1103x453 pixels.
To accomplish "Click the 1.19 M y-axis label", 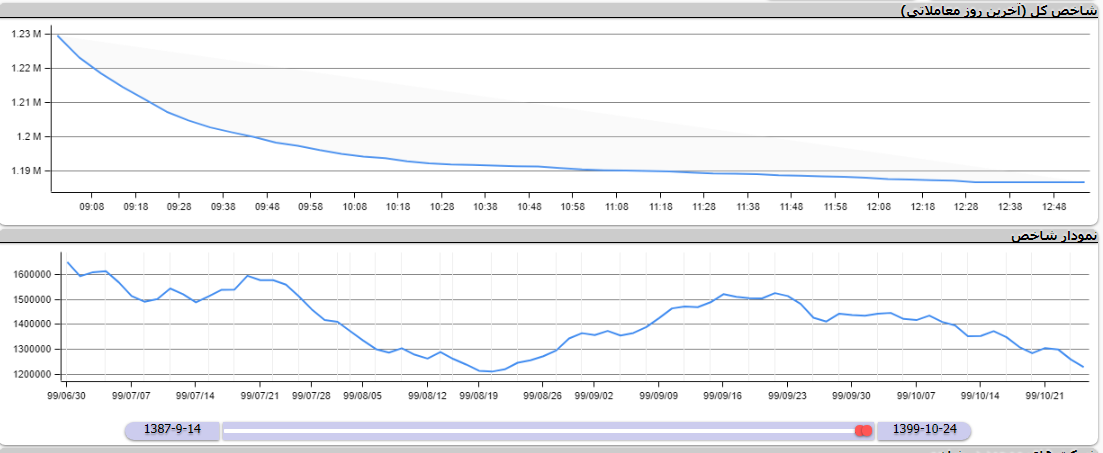I will coord(26,171).
